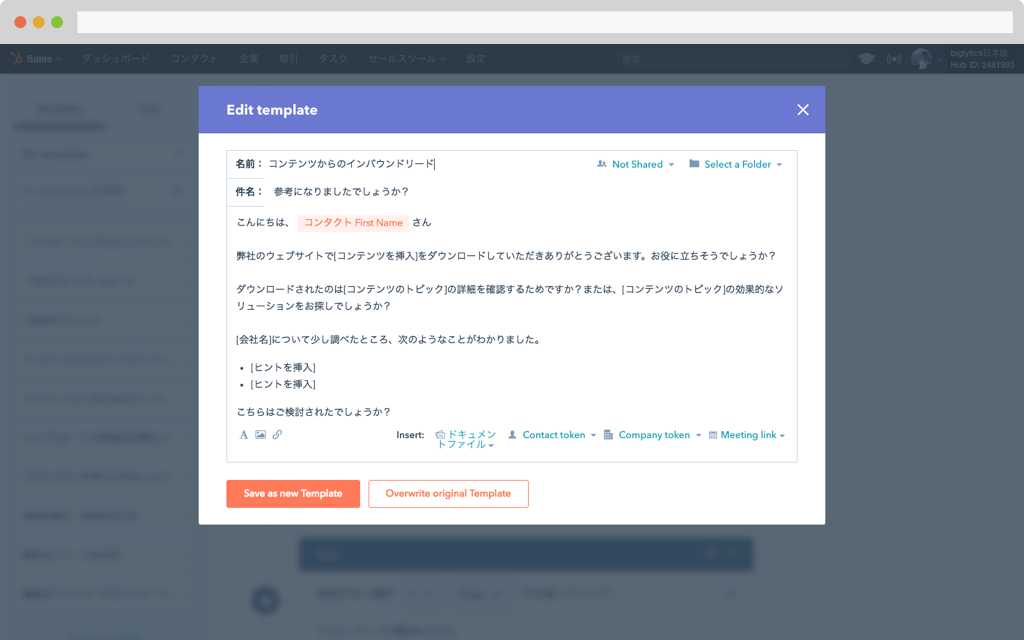Viewport: 1024px width, 640px height.
Task: Click the paragraph starting with 弊社のウェブサイトで
Action: pyautogui.click(x=506, y=256)
